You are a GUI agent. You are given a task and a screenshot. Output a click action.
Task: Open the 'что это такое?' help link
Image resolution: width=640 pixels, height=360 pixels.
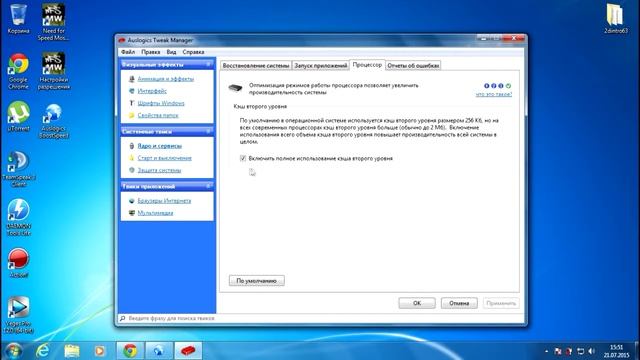tap(493, 94)
